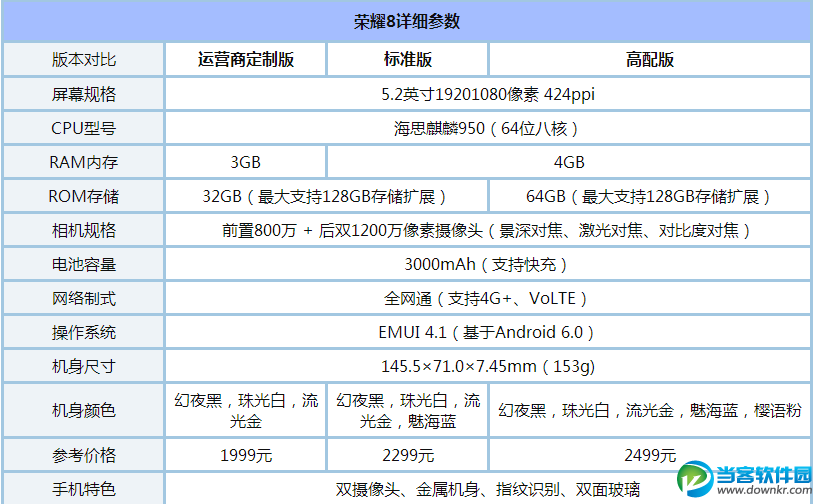Select the RAM内存 row label
813x504 pixels.
point(83,162)
